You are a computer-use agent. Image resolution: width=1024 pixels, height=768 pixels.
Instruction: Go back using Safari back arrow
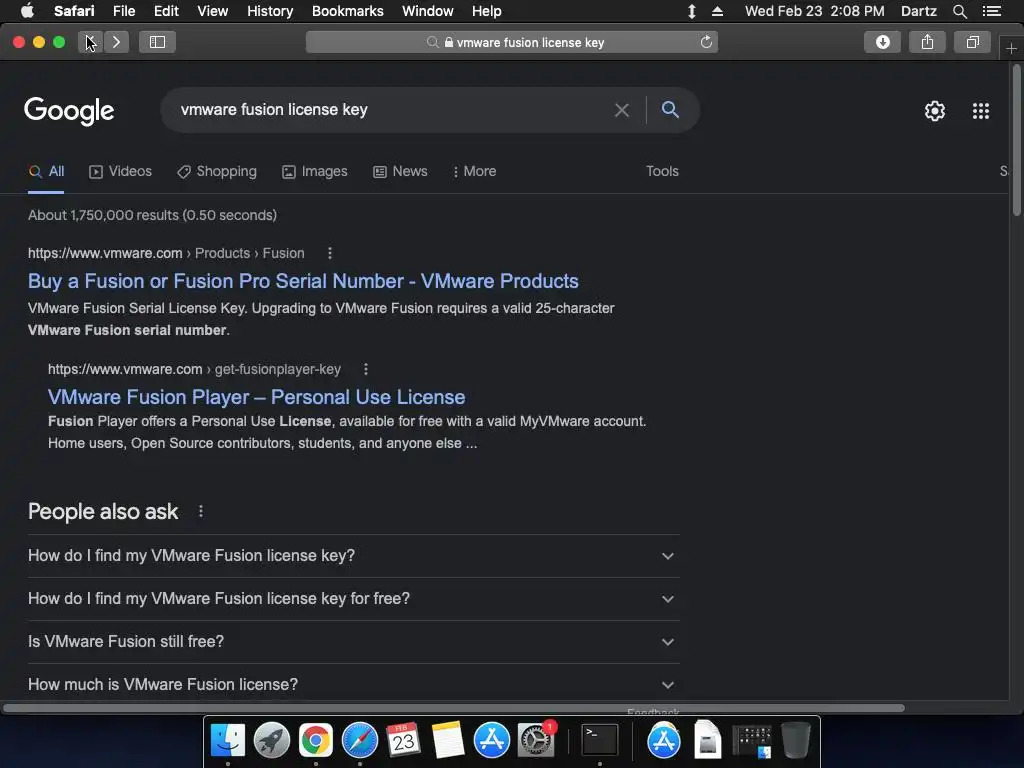[x=90, y=42]
